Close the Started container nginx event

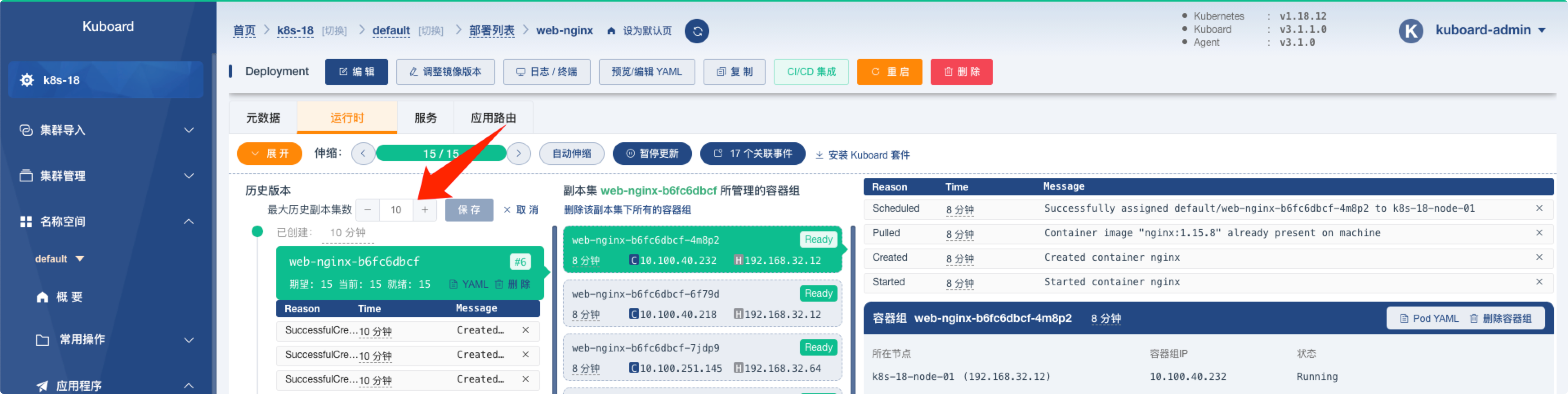coord(1539,281)
